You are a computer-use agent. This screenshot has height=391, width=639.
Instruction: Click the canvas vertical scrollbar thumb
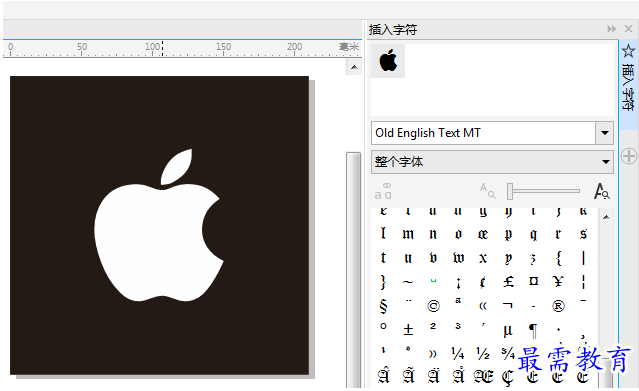[353, 269]
